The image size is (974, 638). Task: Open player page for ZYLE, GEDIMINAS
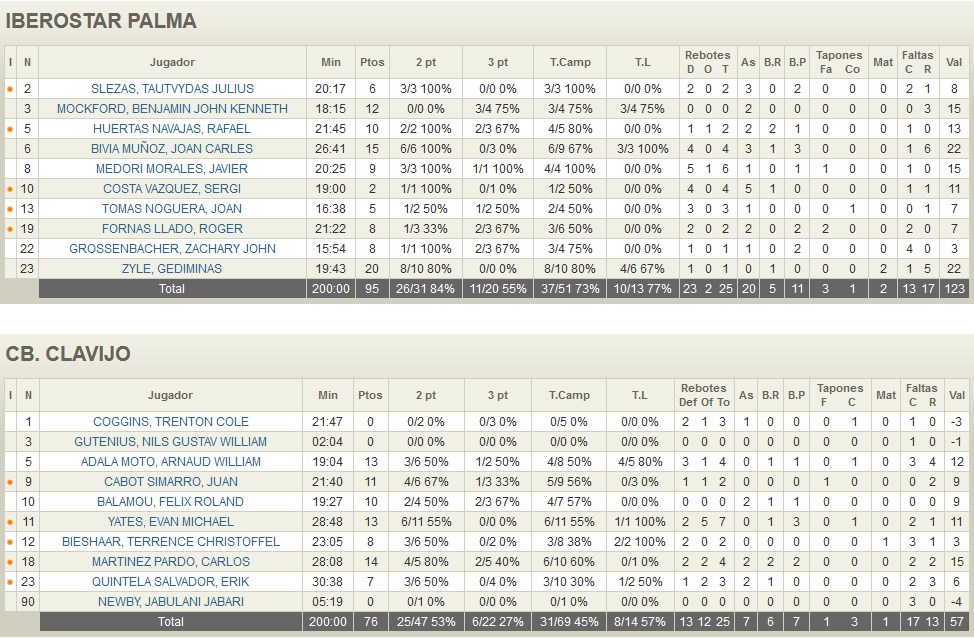[x=172, y=269]
